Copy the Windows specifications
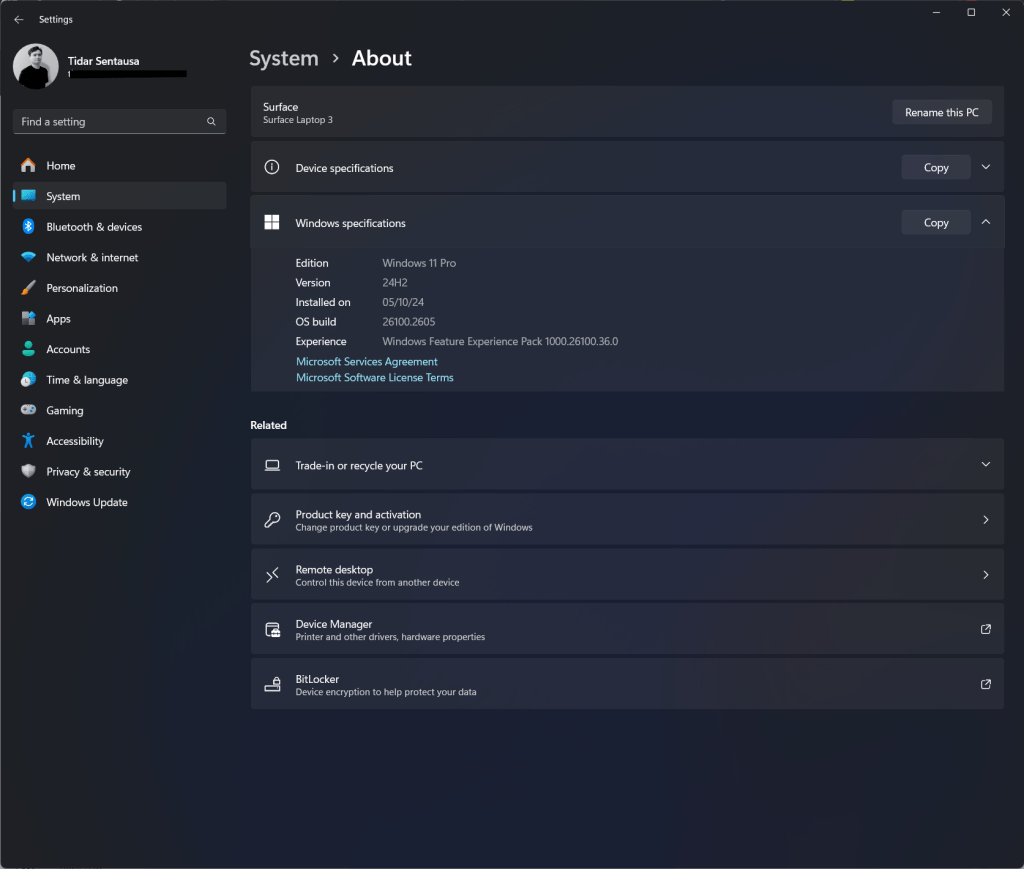The width and height of the screenshot is (1024, 869). (x=936, y=223)
